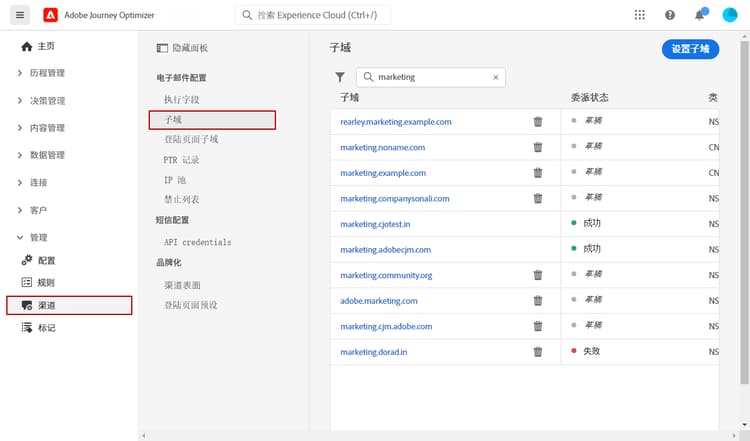Open rearley.marketing.example.com subdomain link
Image resolution: width=750 pixels, height=441 pixels.
pyautogui.click(x=396, y=121)
